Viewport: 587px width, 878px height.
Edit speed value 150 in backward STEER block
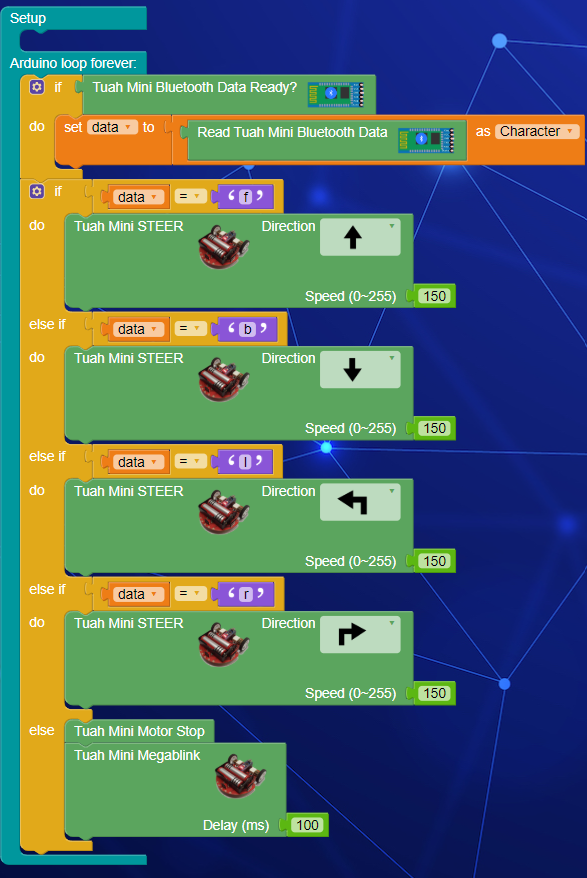[x=435, y=428]
